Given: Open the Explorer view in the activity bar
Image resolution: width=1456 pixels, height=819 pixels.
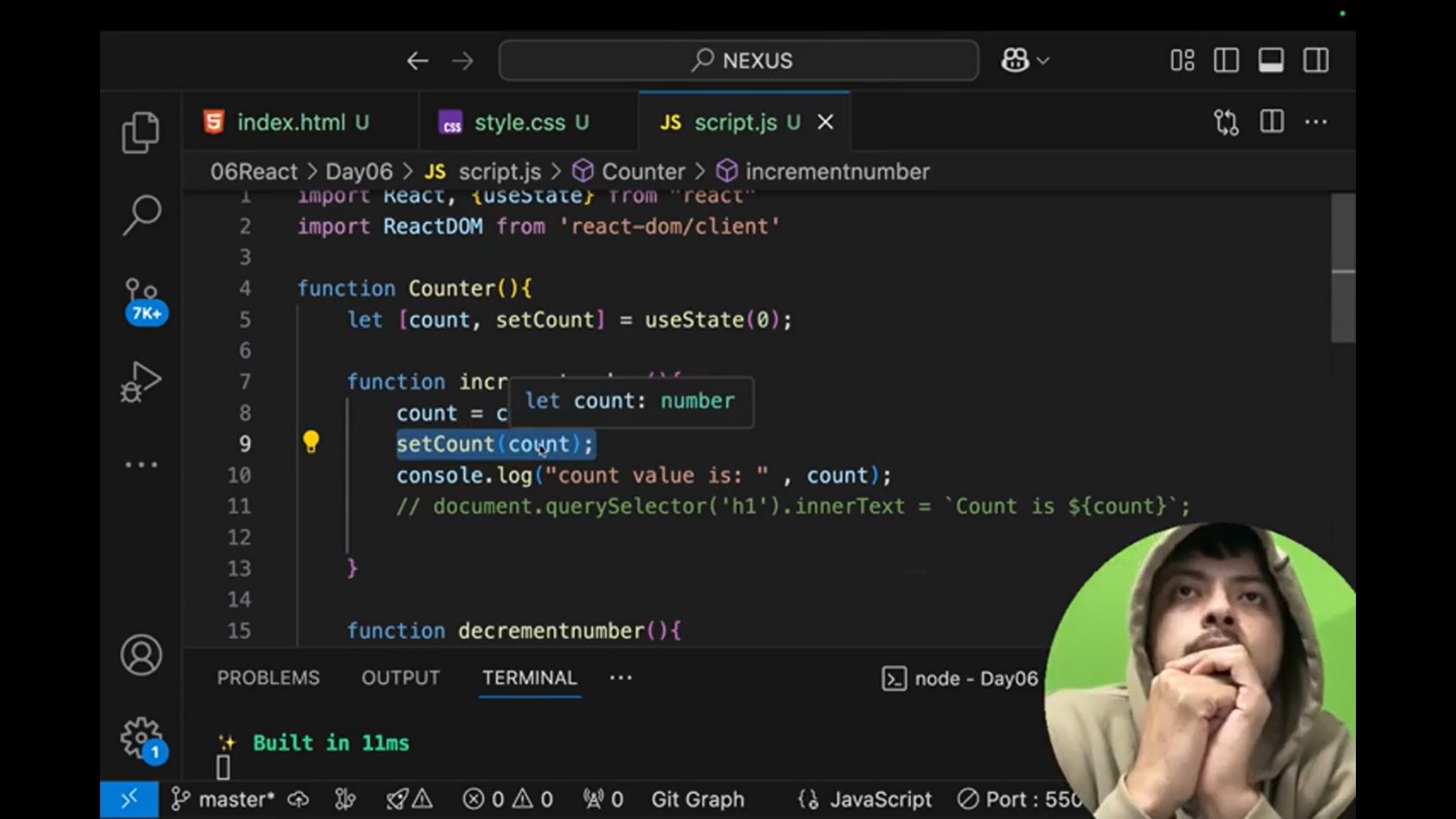Looking at the screenshot, I should (141, 132).
